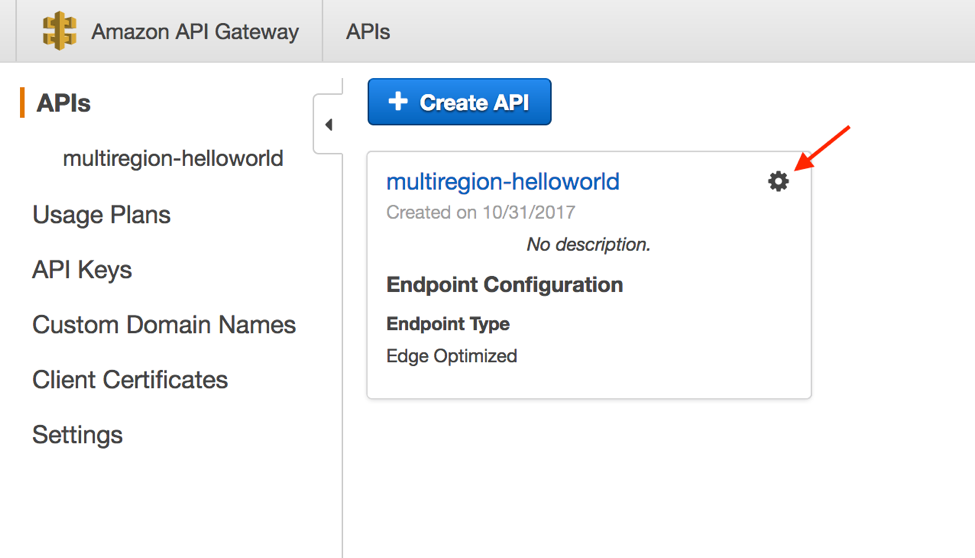Image resolution: width=975 pixels, height=558 pixels.
Task: Click the 'No description.' text
Action: point(588,244)
